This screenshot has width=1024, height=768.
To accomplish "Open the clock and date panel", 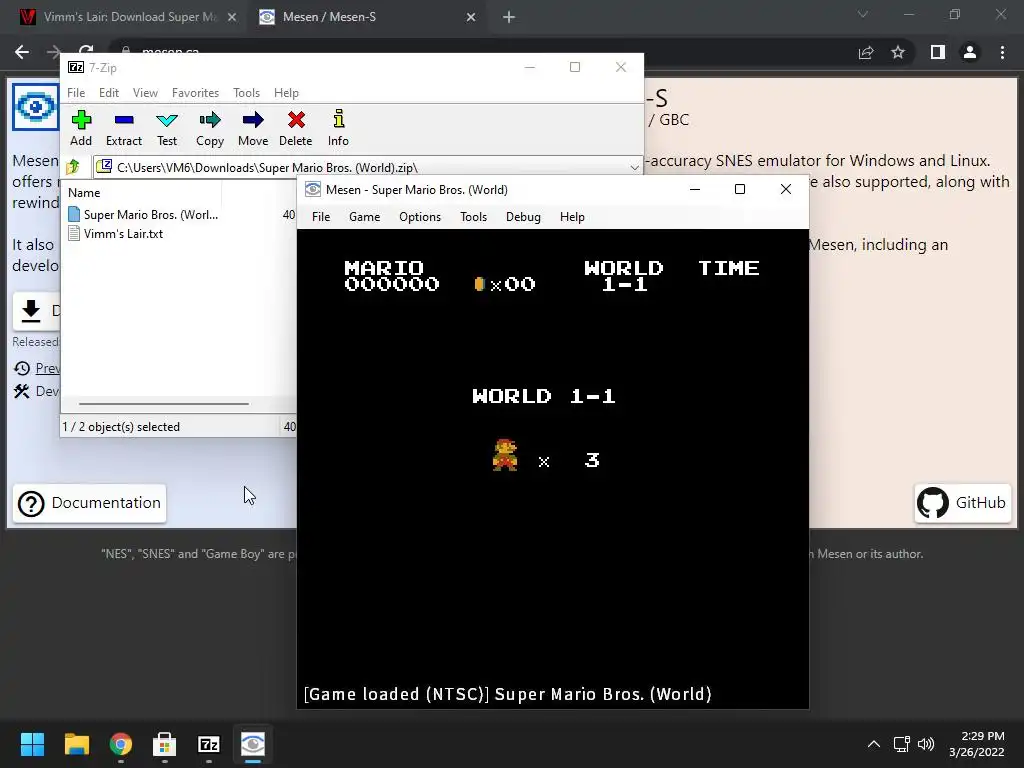I will click(x=977, y=744).
